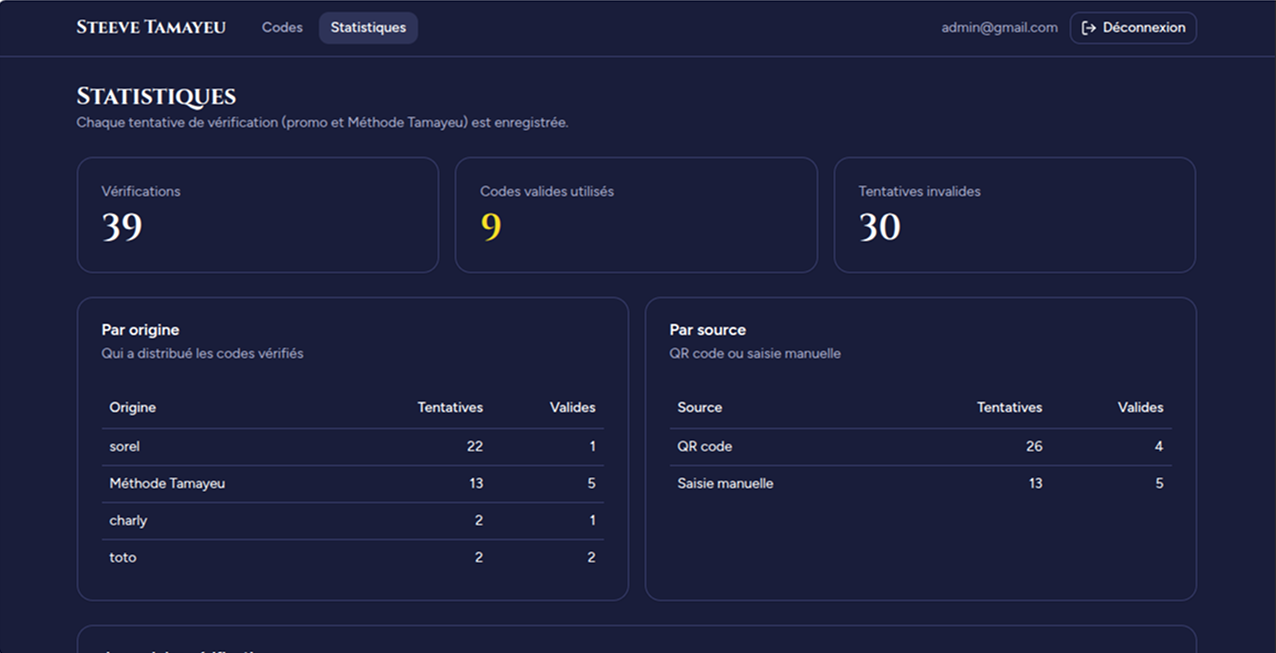
Task: Click the 'Par source' card title
Action: coord(708,330)
